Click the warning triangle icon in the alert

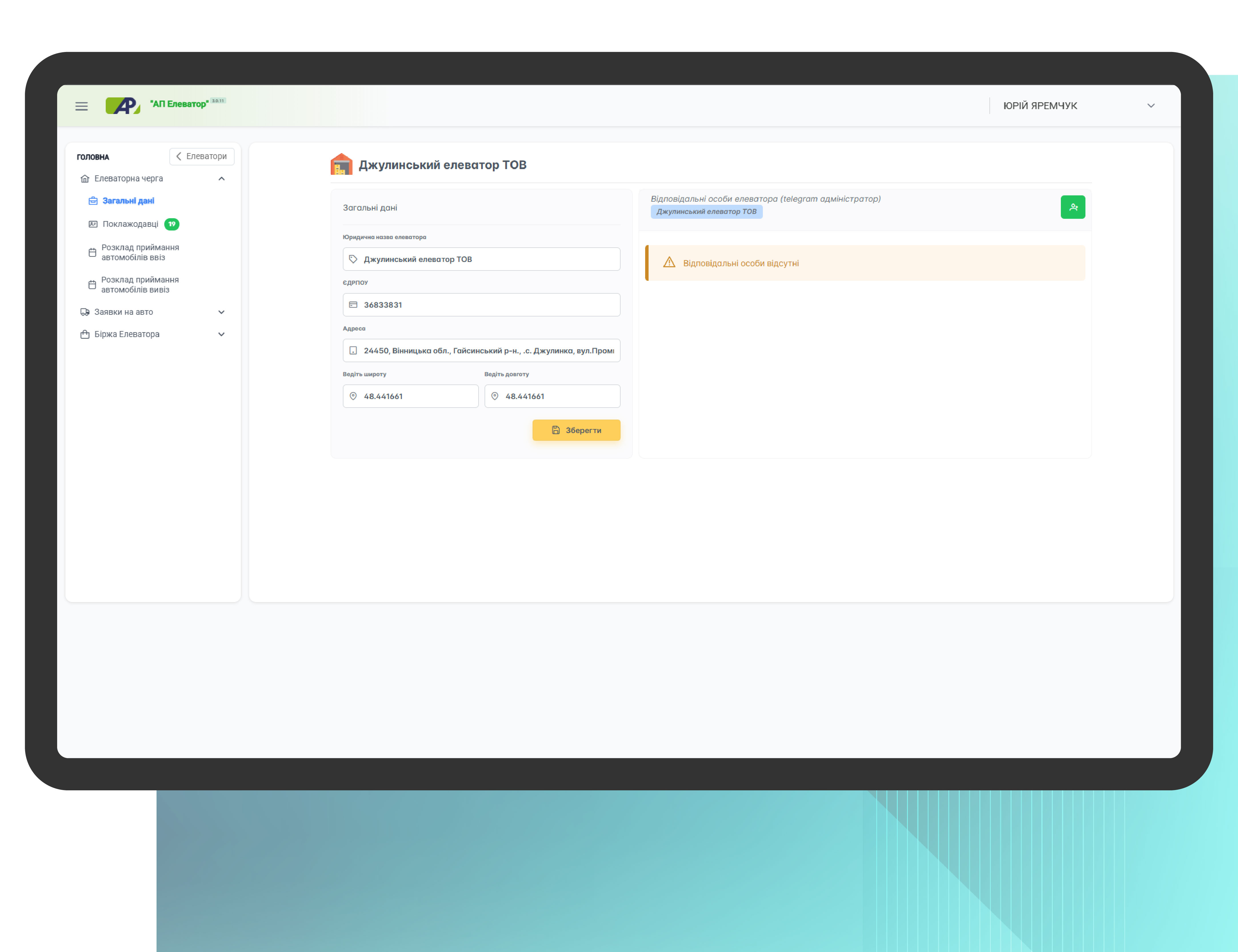tap(669, 263)
